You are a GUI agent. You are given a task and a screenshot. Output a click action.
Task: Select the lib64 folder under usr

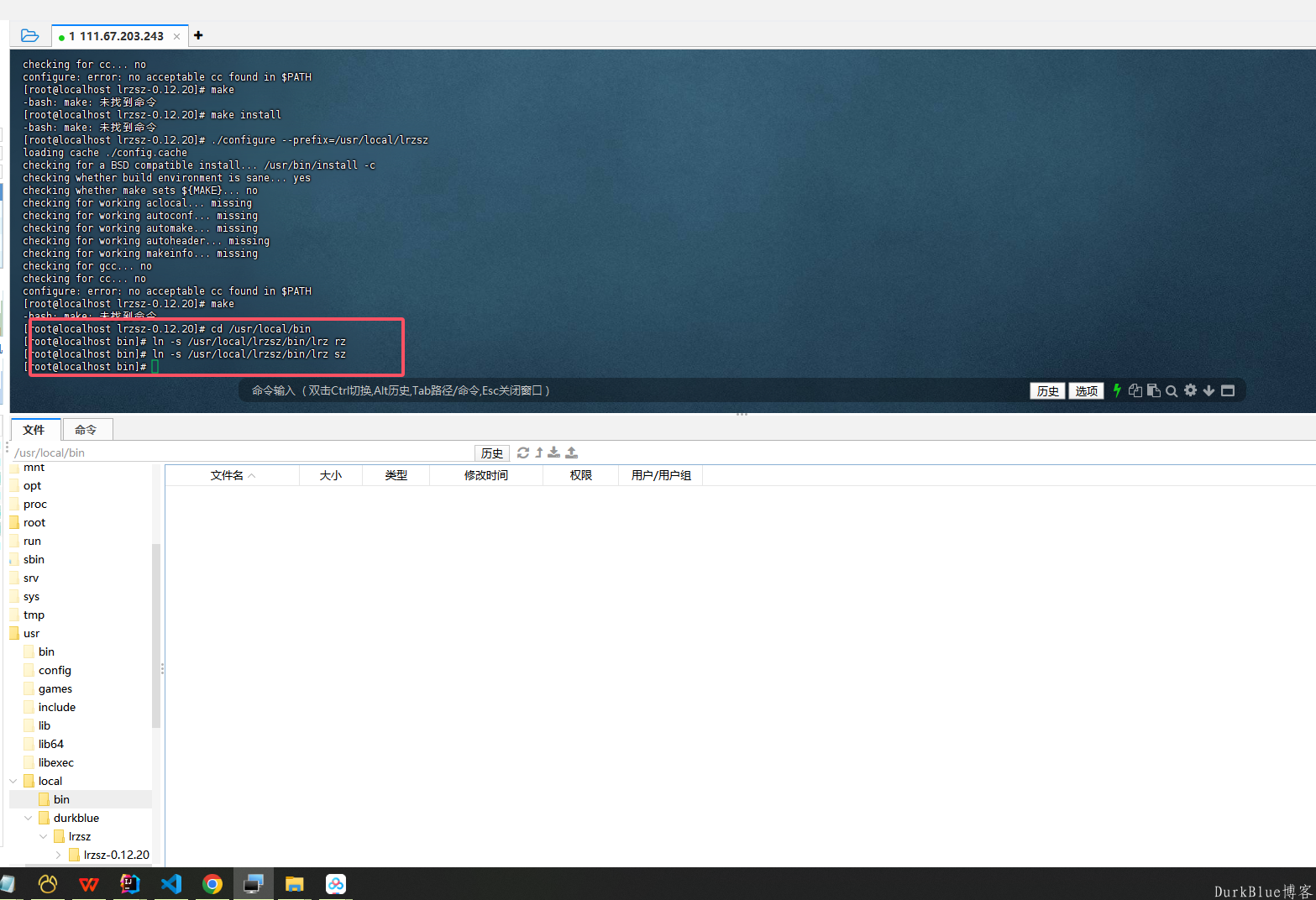tap(51, 744)
